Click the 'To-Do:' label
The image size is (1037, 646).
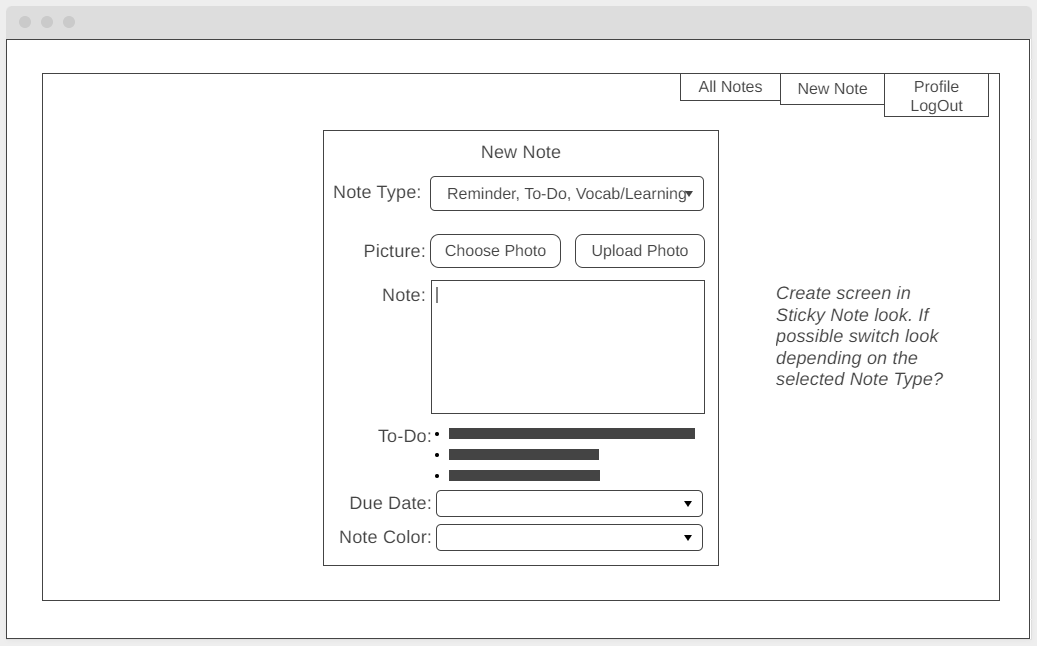404,436
